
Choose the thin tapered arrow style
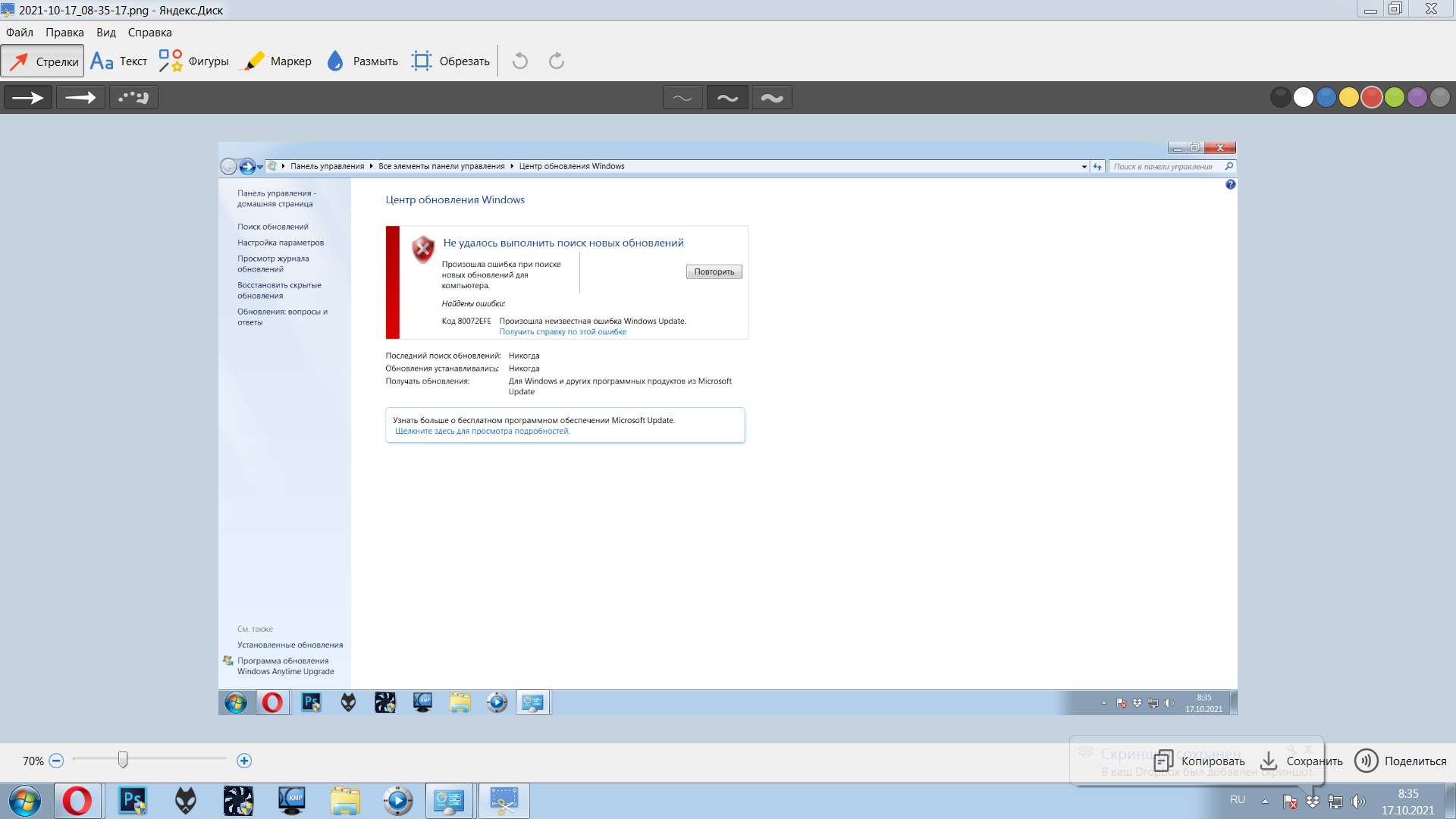point(80,98)
